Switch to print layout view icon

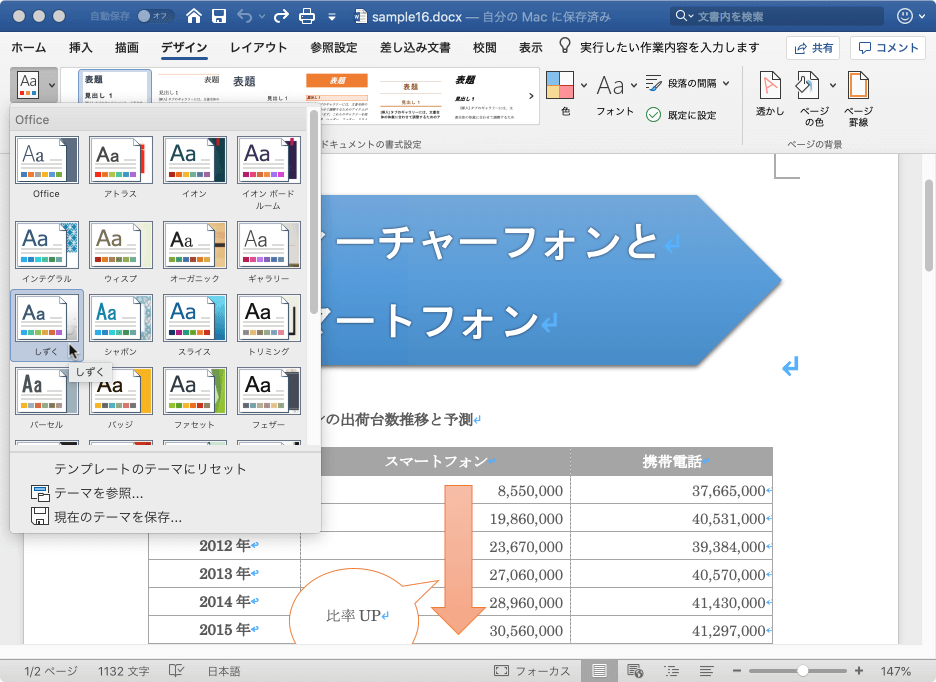click(599, 671)
